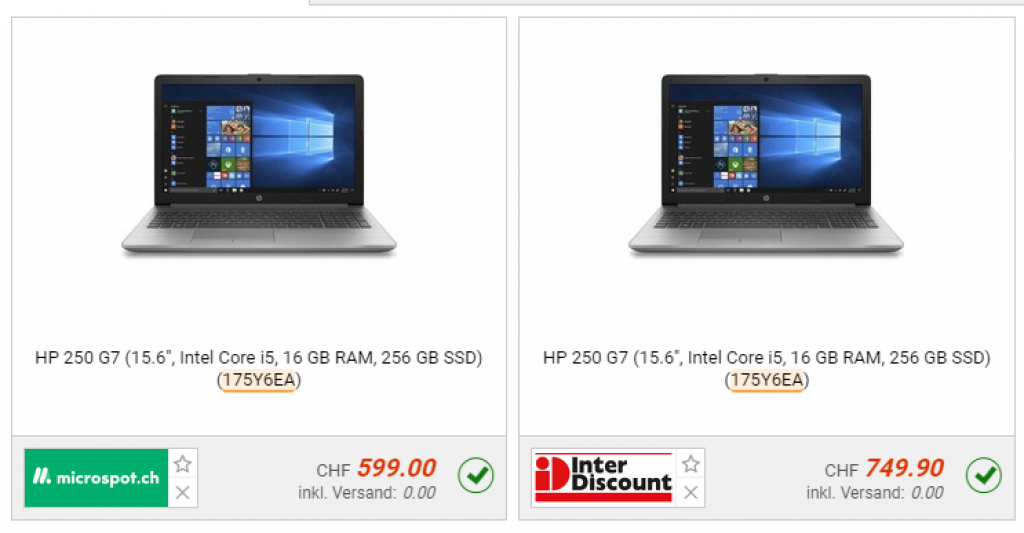Click inkl. Versand 0.00 under 749.90 price
Screen dimensions: 1024x533
(x=875, y=493)
